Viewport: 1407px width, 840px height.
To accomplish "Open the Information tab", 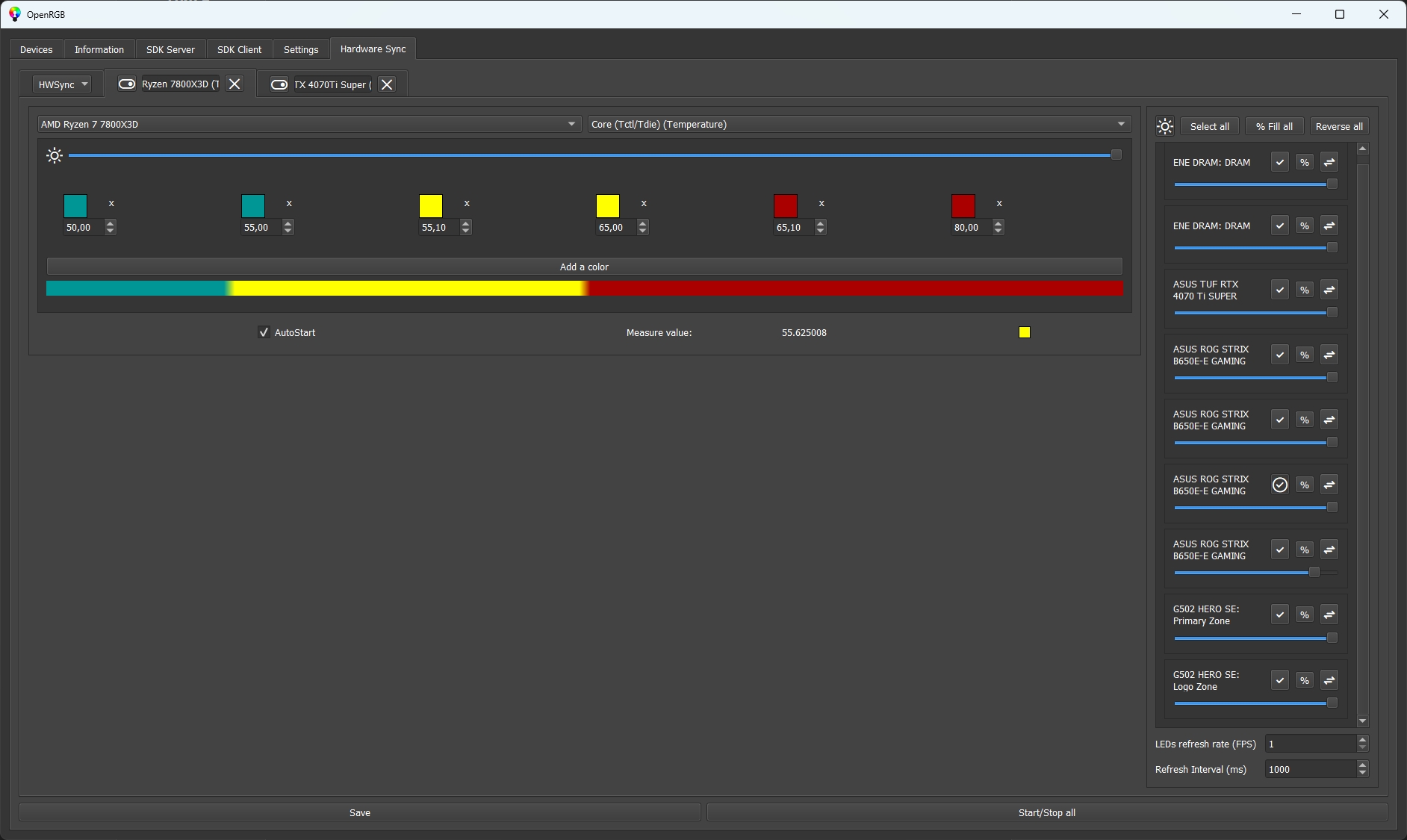I will point(99,49).
